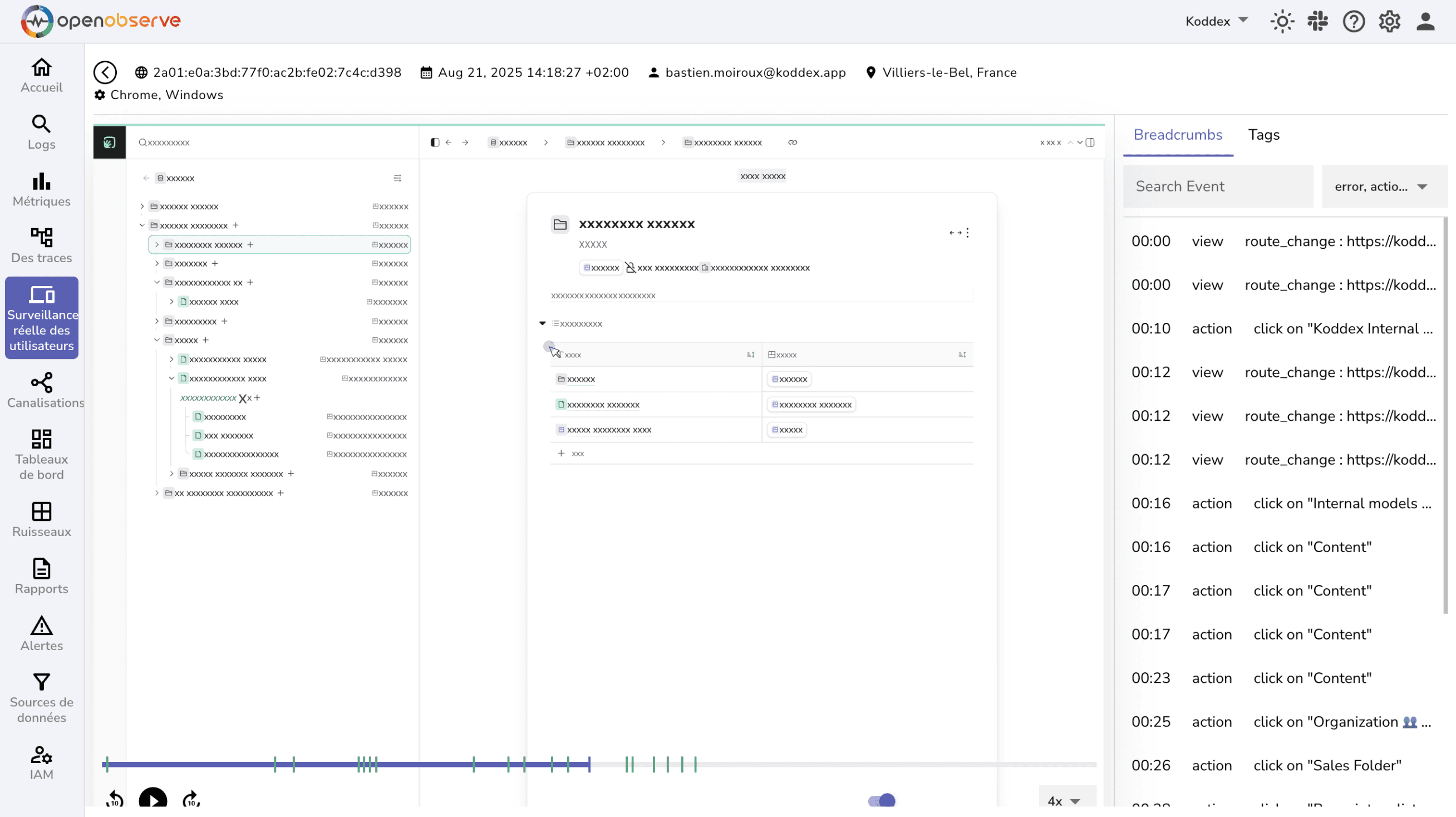Viewport: 1456px width, 817px height.
Task: Open the Logs search icon
Action: click(41, 124)
